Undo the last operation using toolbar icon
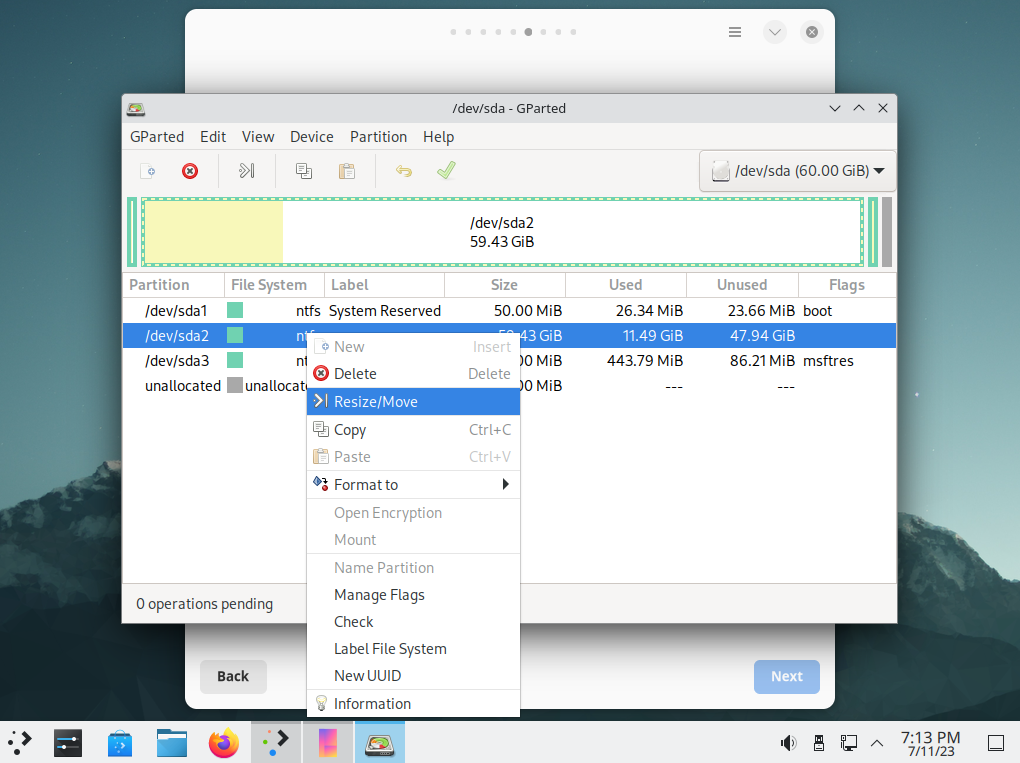Screen dimensions: 1020x763 coord(402,171)
